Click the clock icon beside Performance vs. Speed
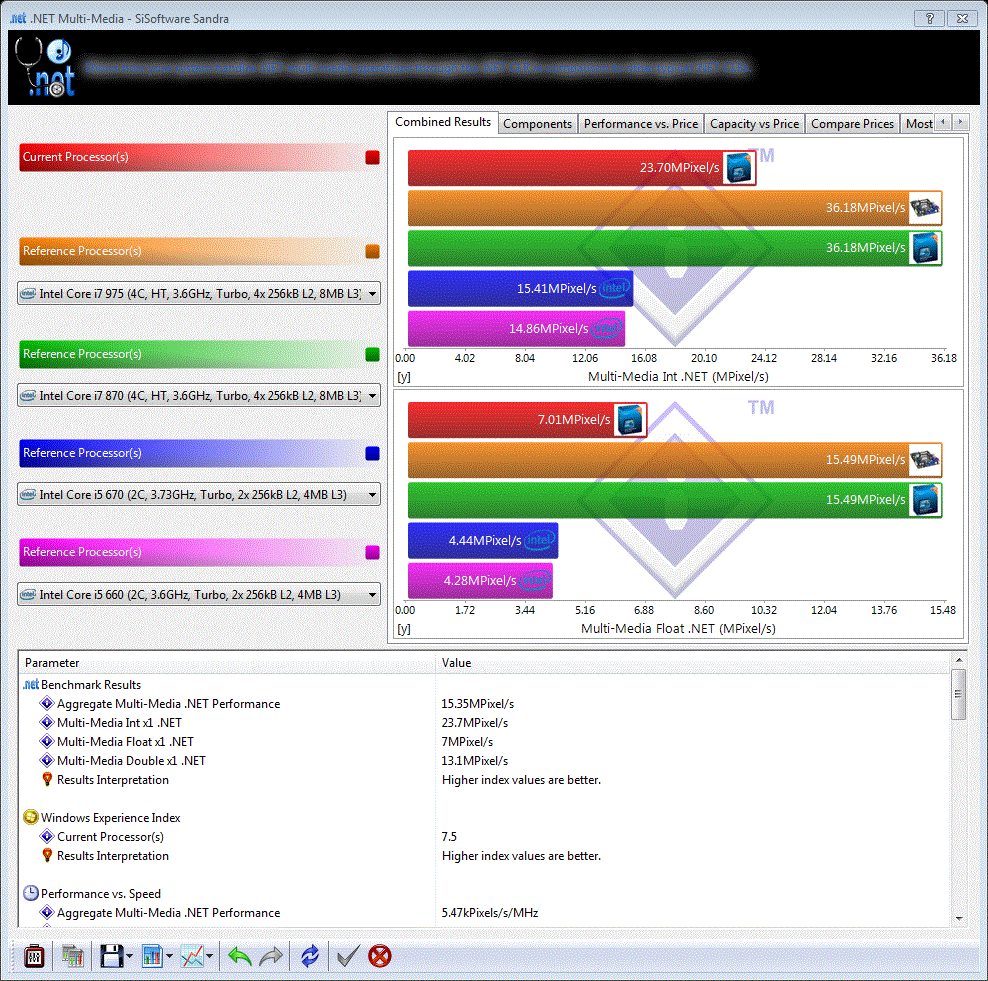 point(31,893)
